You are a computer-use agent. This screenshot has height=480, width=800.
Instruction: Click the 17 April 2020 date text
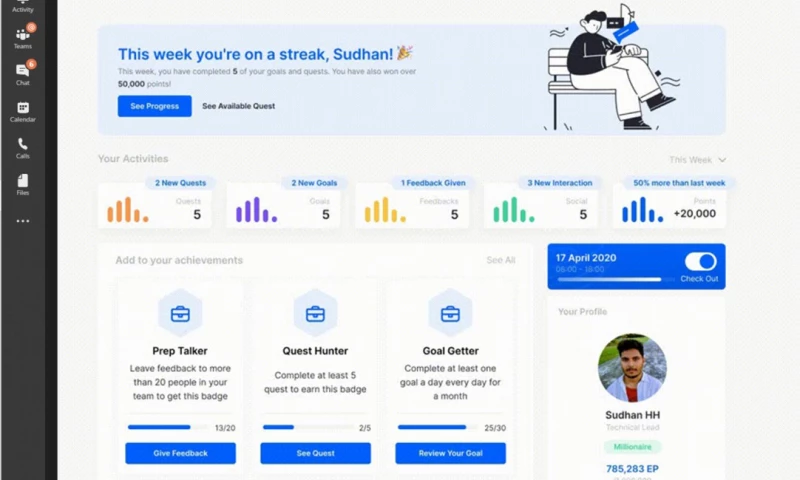tap(586, 258)
